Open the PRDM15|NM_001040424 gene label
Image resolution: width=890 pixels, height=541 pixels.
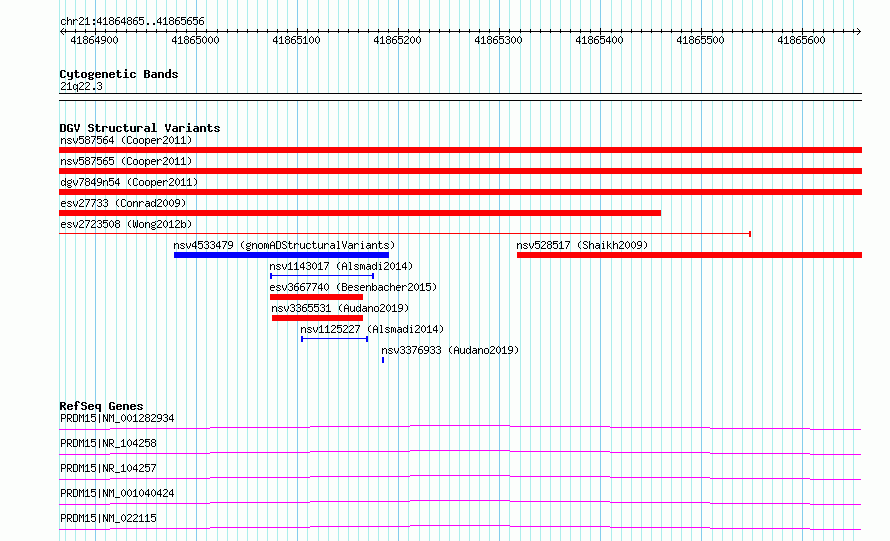[x=117, y=493]
